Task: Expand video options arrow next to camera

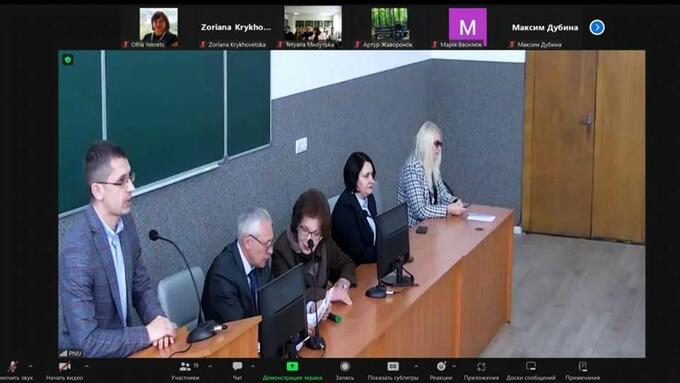Action: [x=86, y=367]
